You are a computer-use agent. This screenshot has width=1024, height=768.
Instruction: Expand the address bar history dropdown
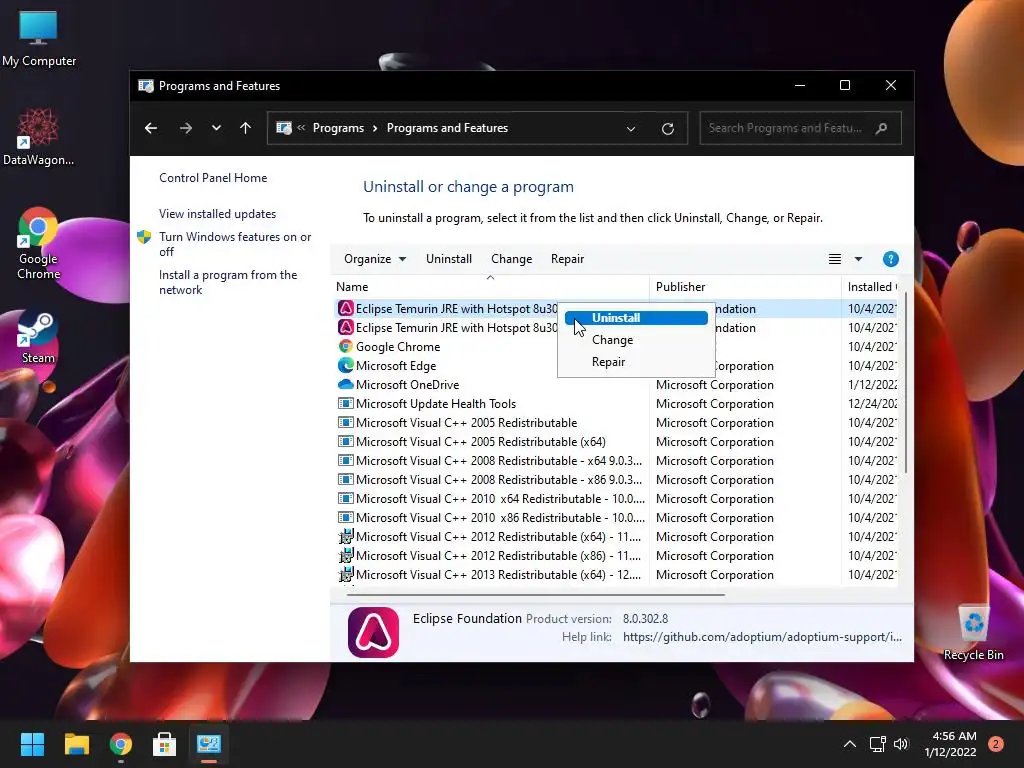(631, 129)
